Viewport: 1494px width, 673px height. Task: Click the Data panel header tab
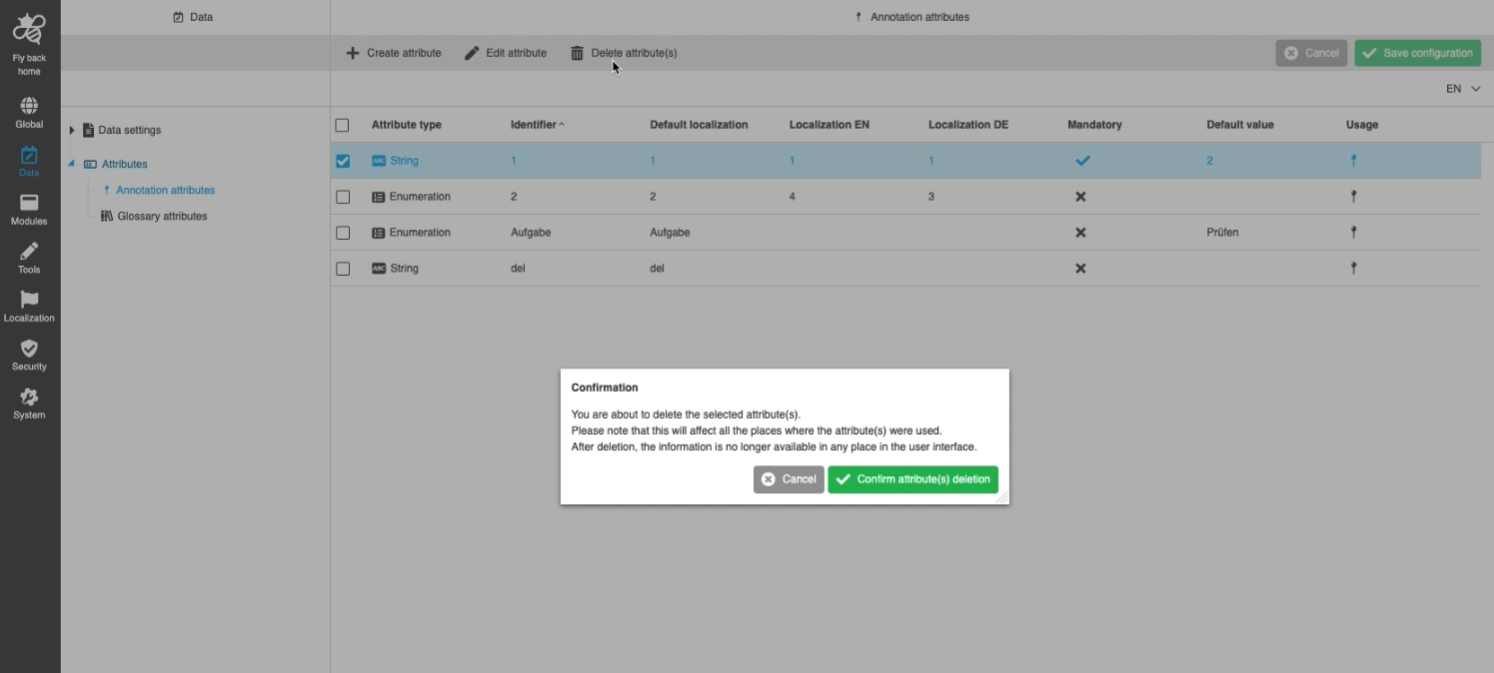pos(193,17)
